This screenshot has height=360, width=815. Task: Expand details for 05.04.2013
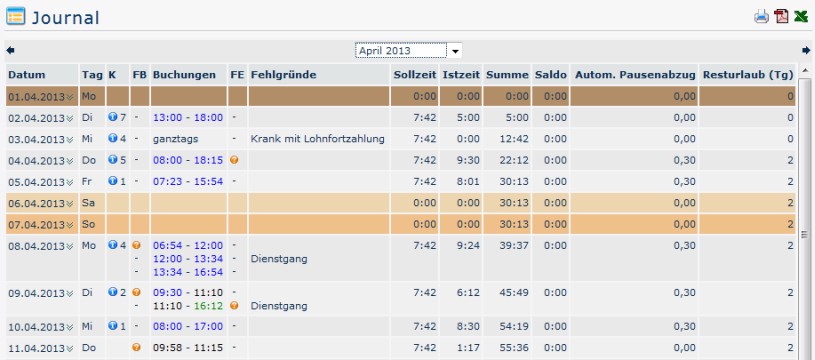coord(70,182)
